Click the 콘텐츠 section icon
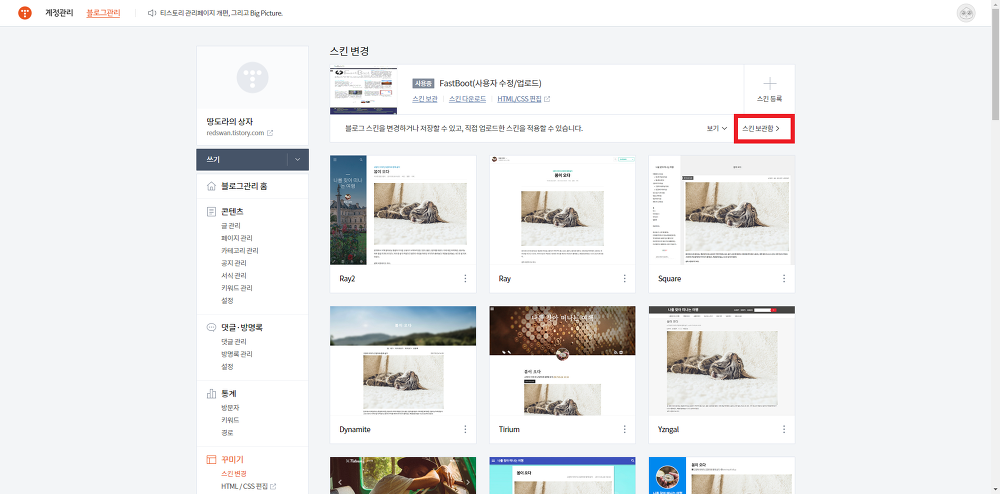This screenshot has width=1000, height=494. click(211, 211)
